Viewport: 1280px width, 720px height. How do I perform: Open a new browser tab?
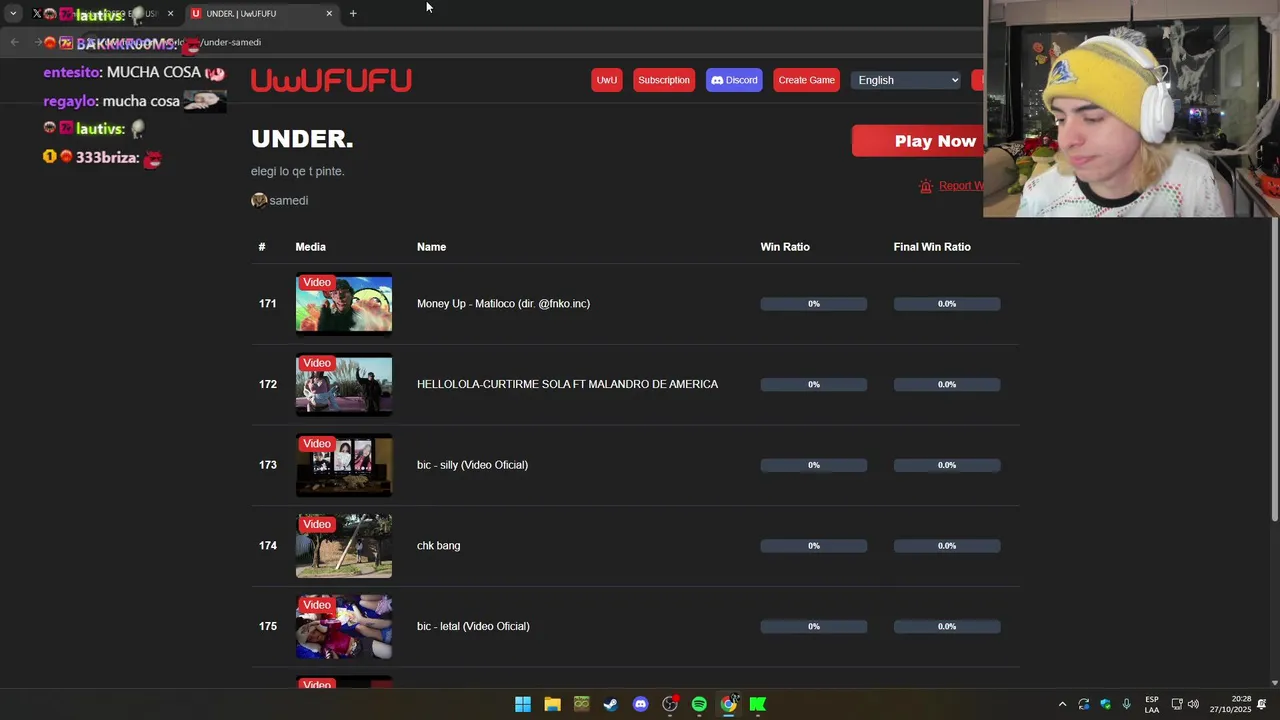click(353, 13)
